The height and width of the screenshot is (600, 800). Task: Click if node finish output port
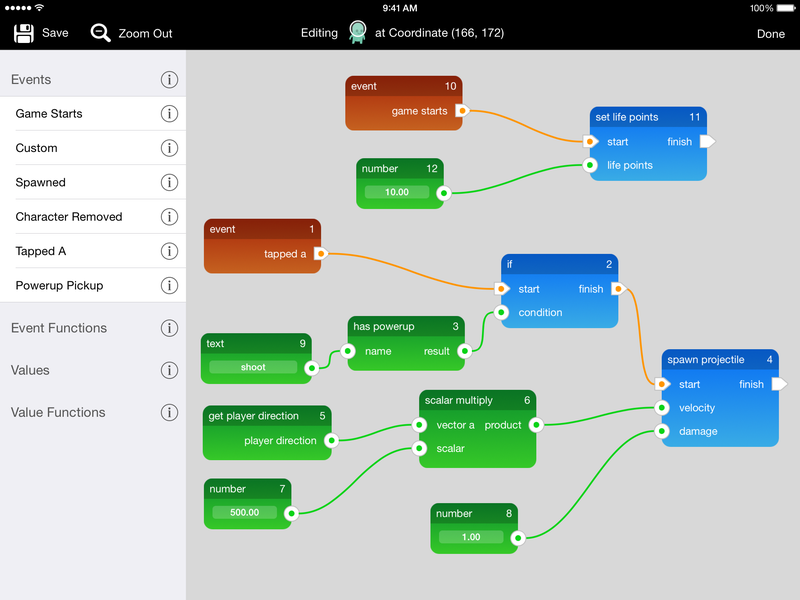pyautogui.click(x=618, y=289)
